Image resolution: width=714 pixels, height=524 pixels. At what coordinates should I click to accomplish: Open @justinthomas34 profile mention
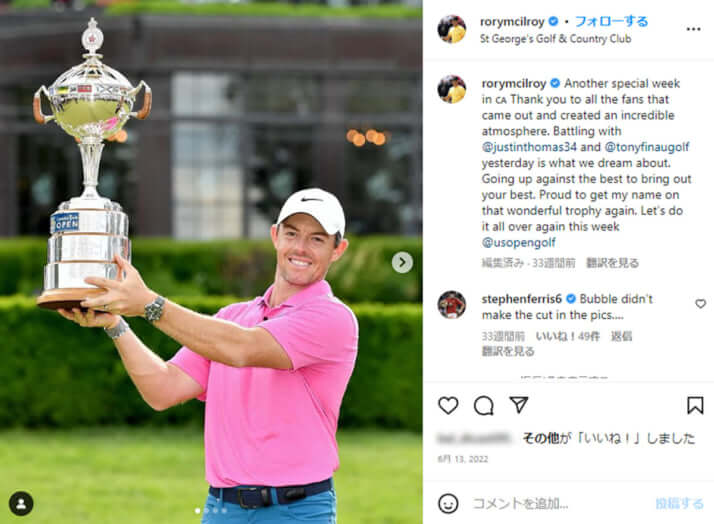(x=529, y=147)
